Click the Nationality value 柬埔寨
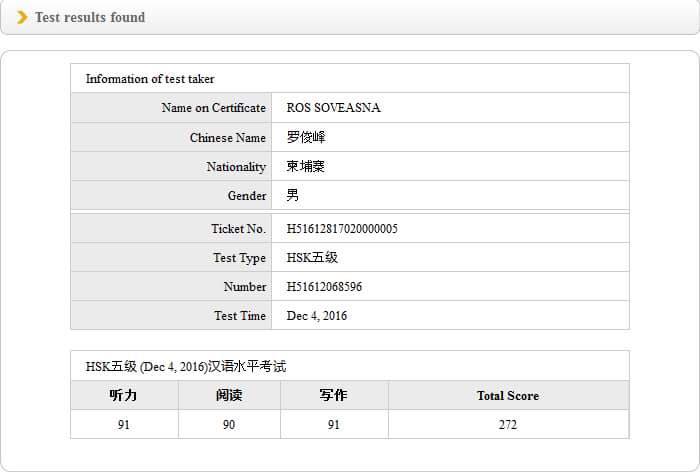The width and height of the screenshot is (700, 473). (x=306, y=166)
